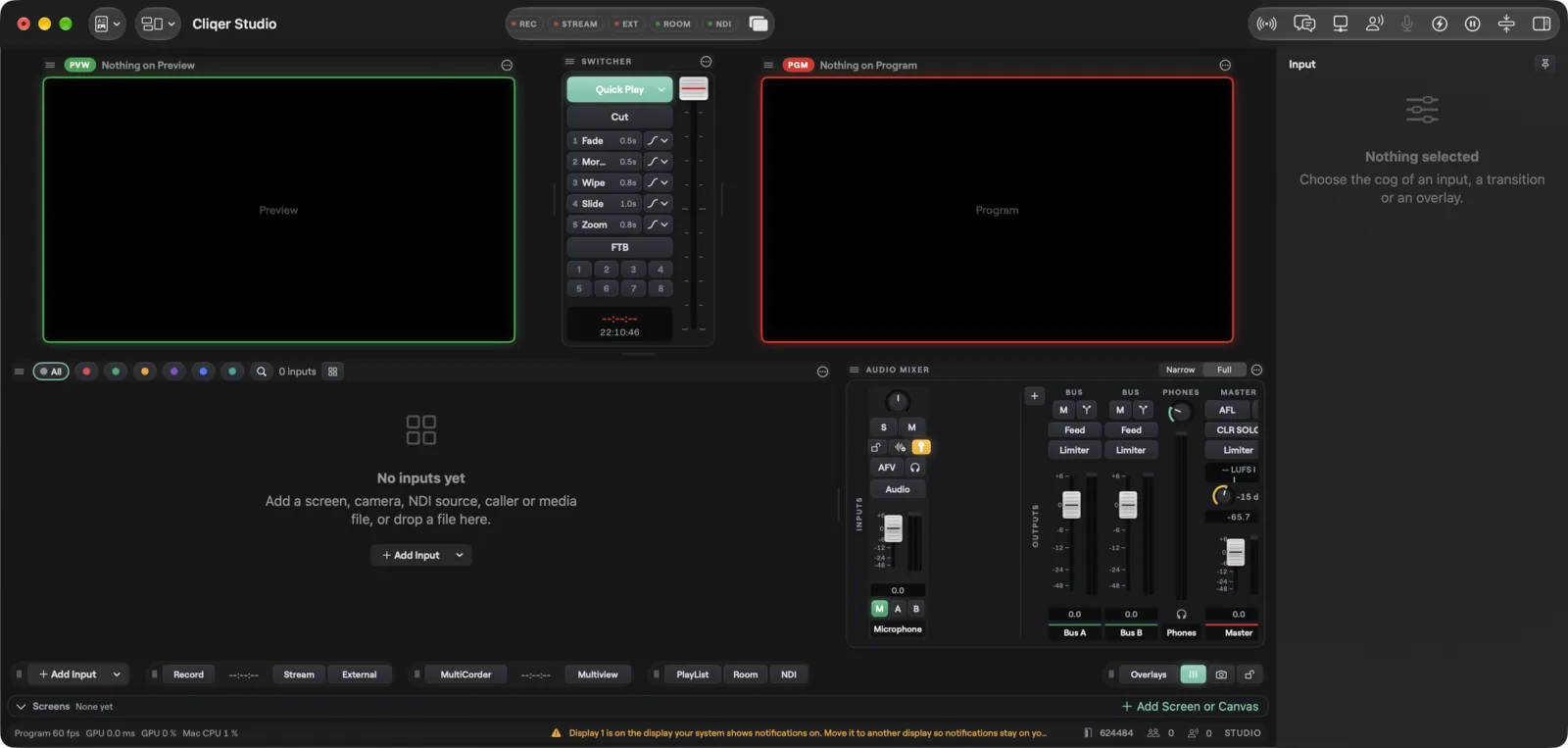Image resolution: width=1568 pixels, height=748 pixels.
Task: Click the speaking person icon in top toolbar
Action: [x=1374, y=24]
